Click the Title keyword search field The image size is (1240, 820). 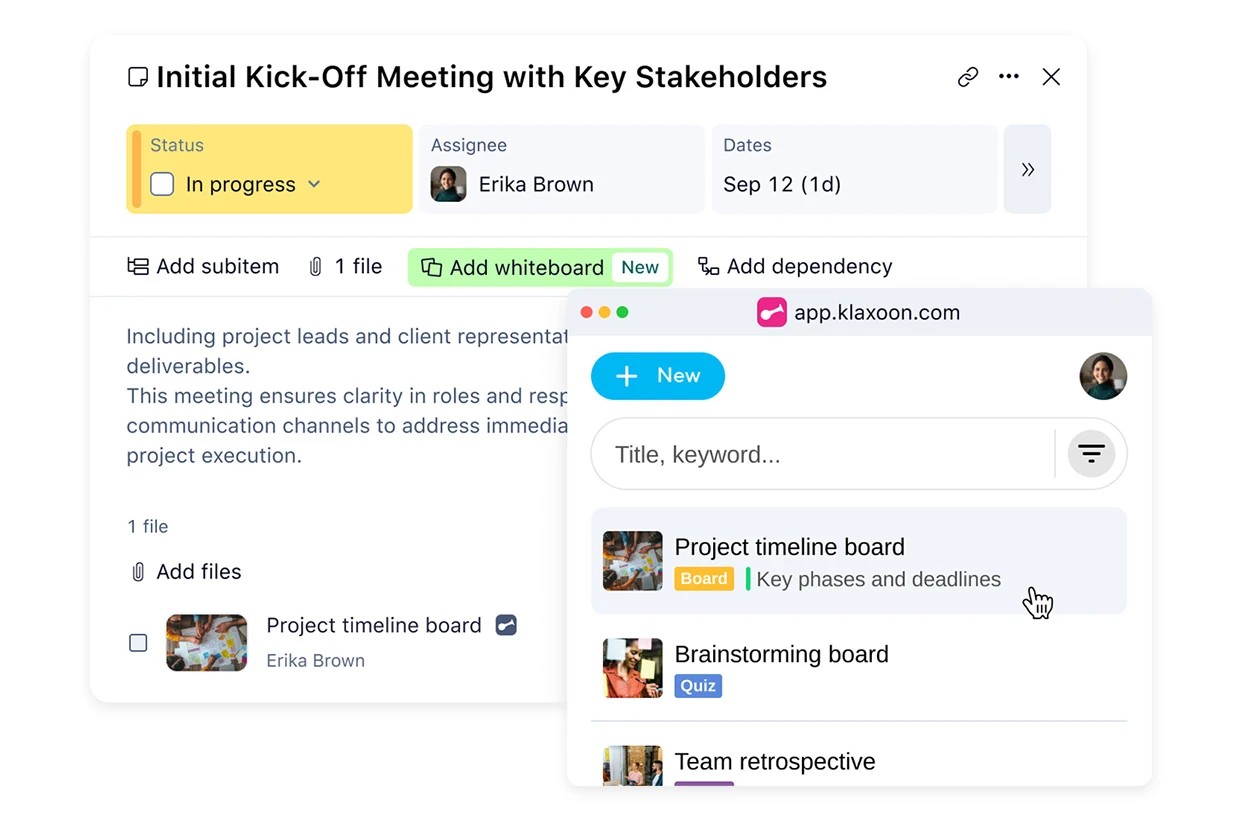tap(800, 453)
